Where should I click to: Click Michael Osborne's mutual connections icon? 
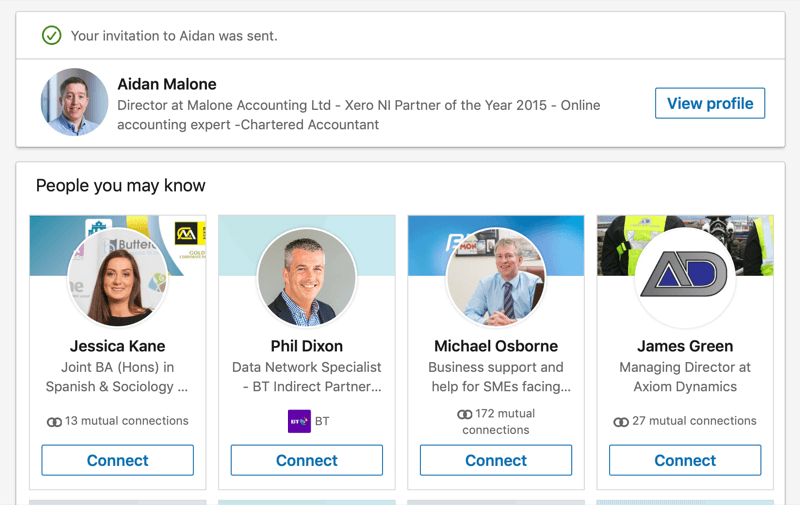pos(464,414)
